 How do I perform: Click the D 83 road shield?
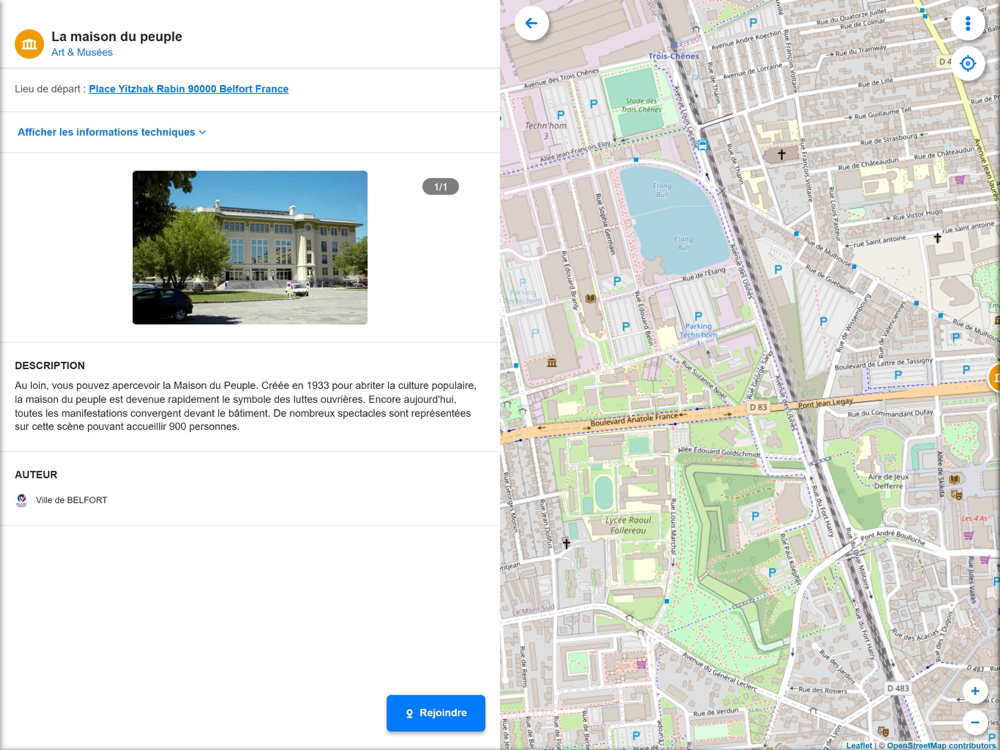click(758, 407)
